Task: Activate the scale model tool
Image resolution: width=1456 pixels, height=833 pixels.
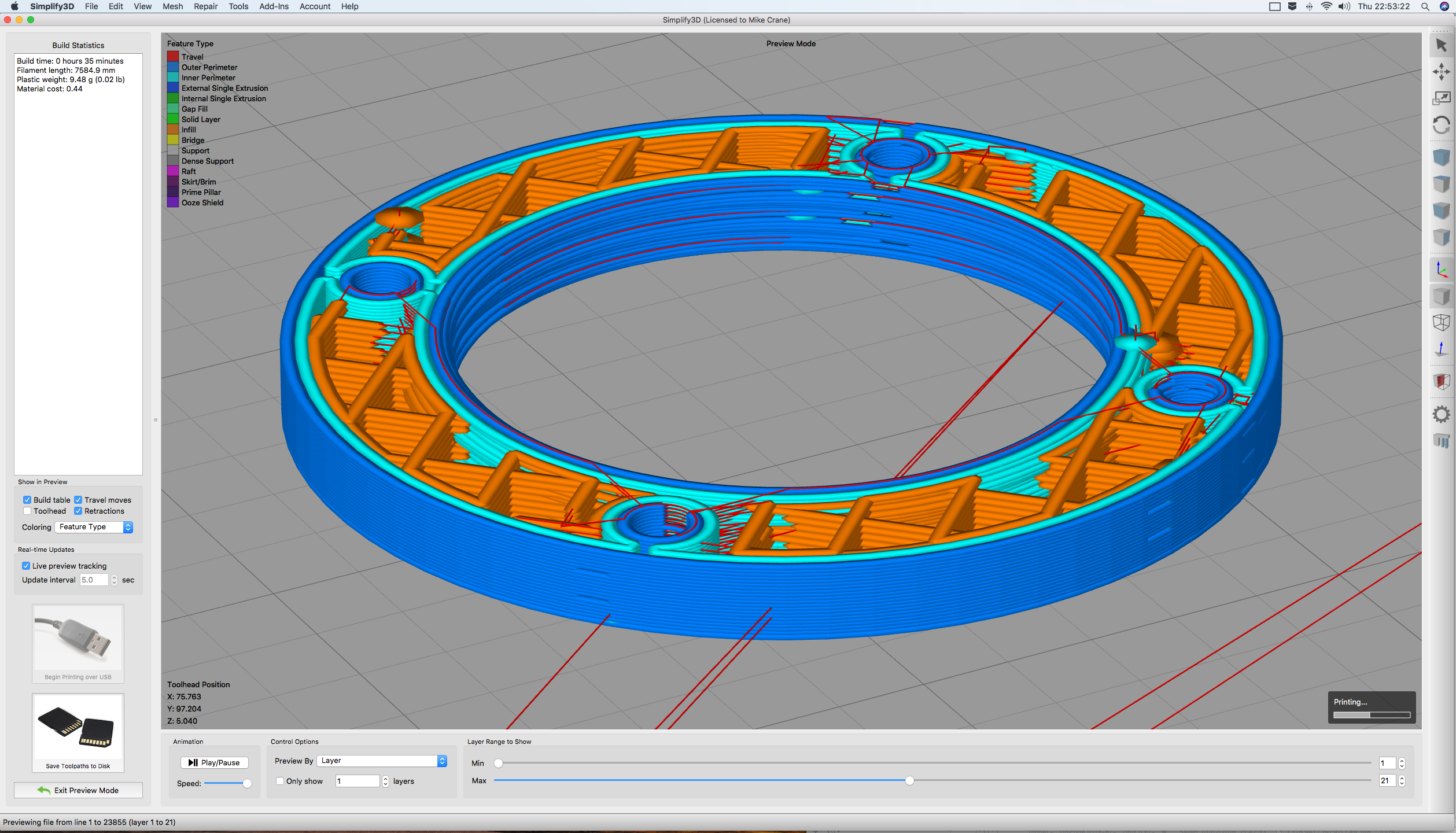Action: (x=1441, y=98)
